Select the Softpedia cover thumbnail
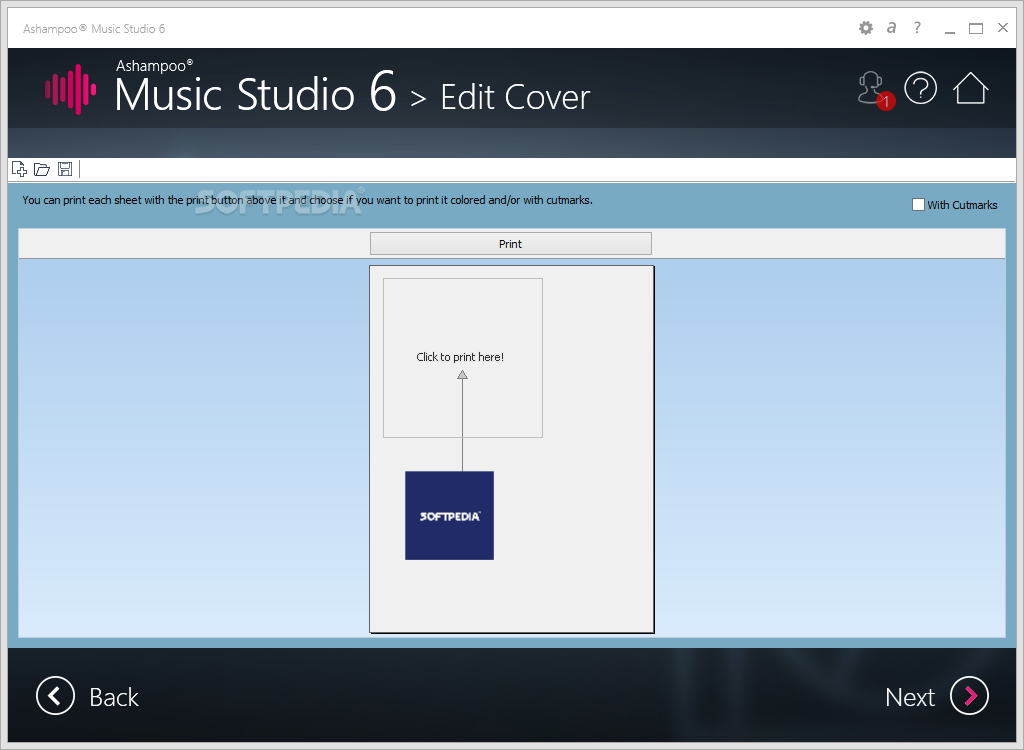Screen dimensions: 1024x750 [x=449, y=515]
